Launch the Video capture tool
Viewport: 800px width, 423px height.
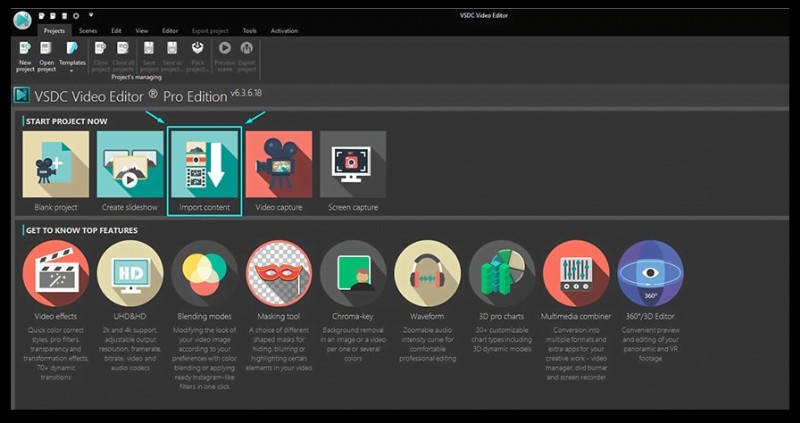(278, 170)
